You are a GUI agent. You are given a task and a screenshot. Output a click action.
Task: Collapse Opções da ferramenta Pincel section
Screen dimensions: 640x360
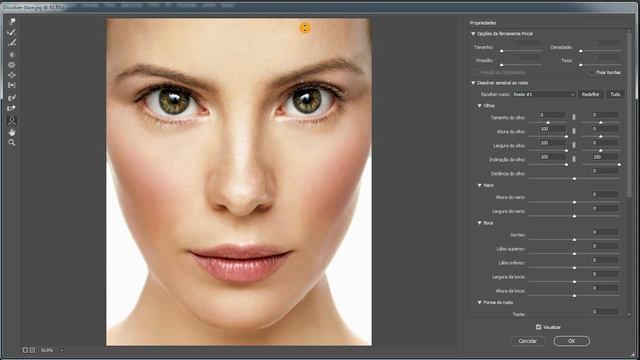click(473, 34)
